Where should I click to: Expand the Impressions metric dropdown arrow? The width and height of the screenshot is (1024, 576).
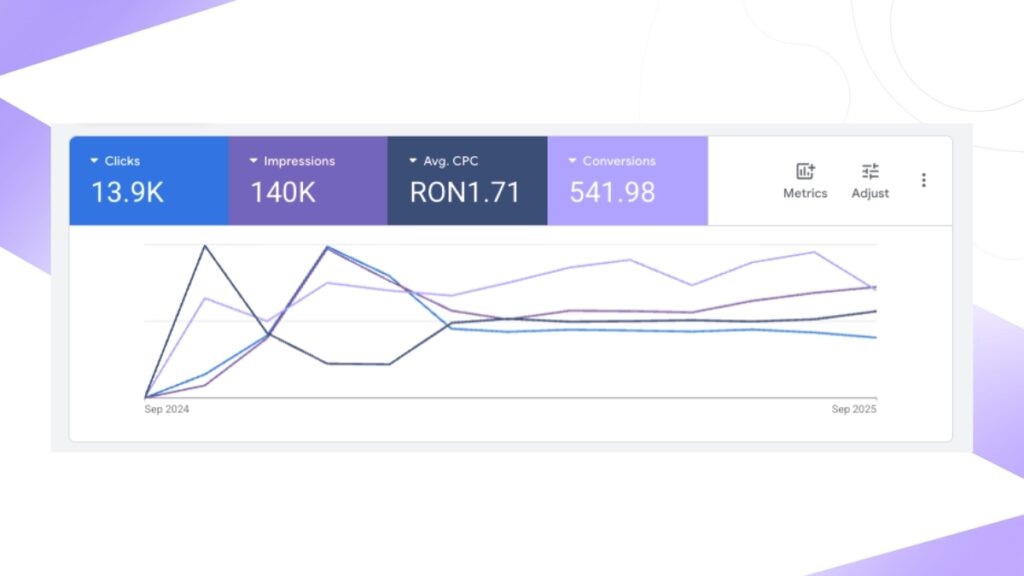click(x=254, y=161)
